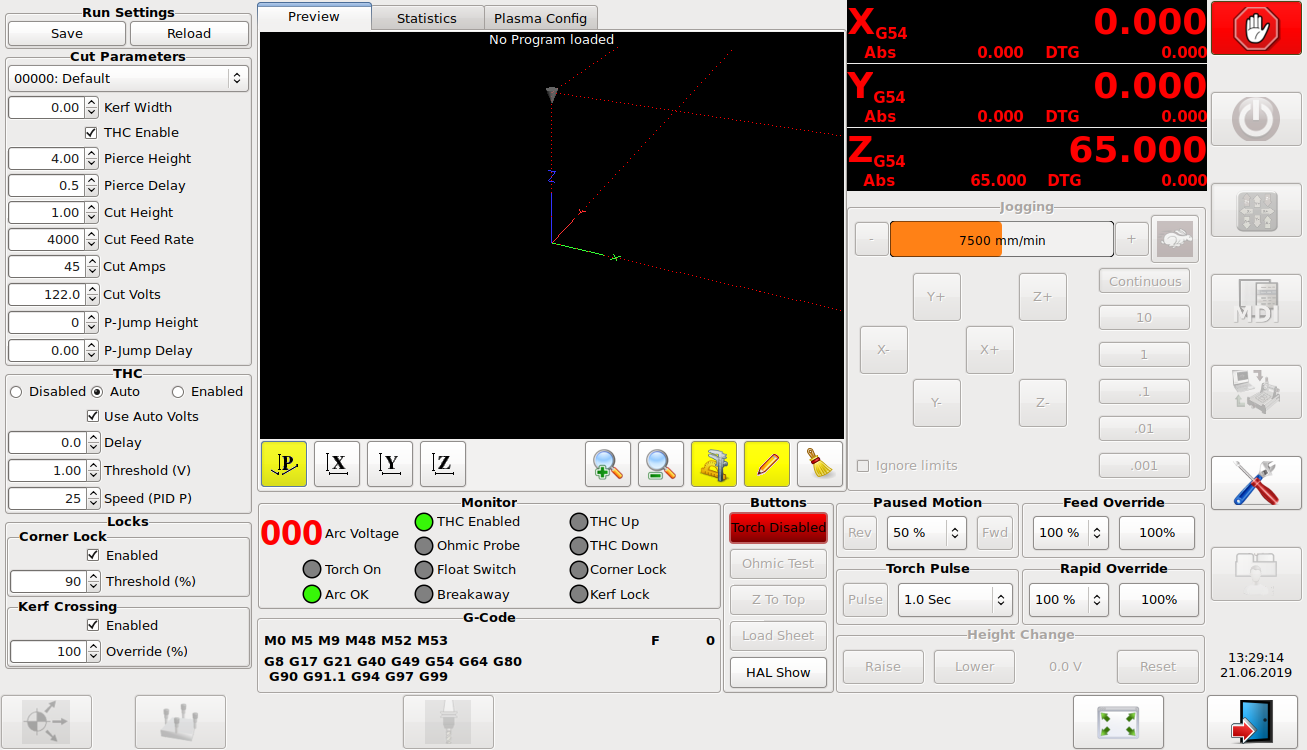The width and height of the screenshot is (1307, 750).
Task: Select the THC Enabled radio button
Action: (x=178, y=391)
